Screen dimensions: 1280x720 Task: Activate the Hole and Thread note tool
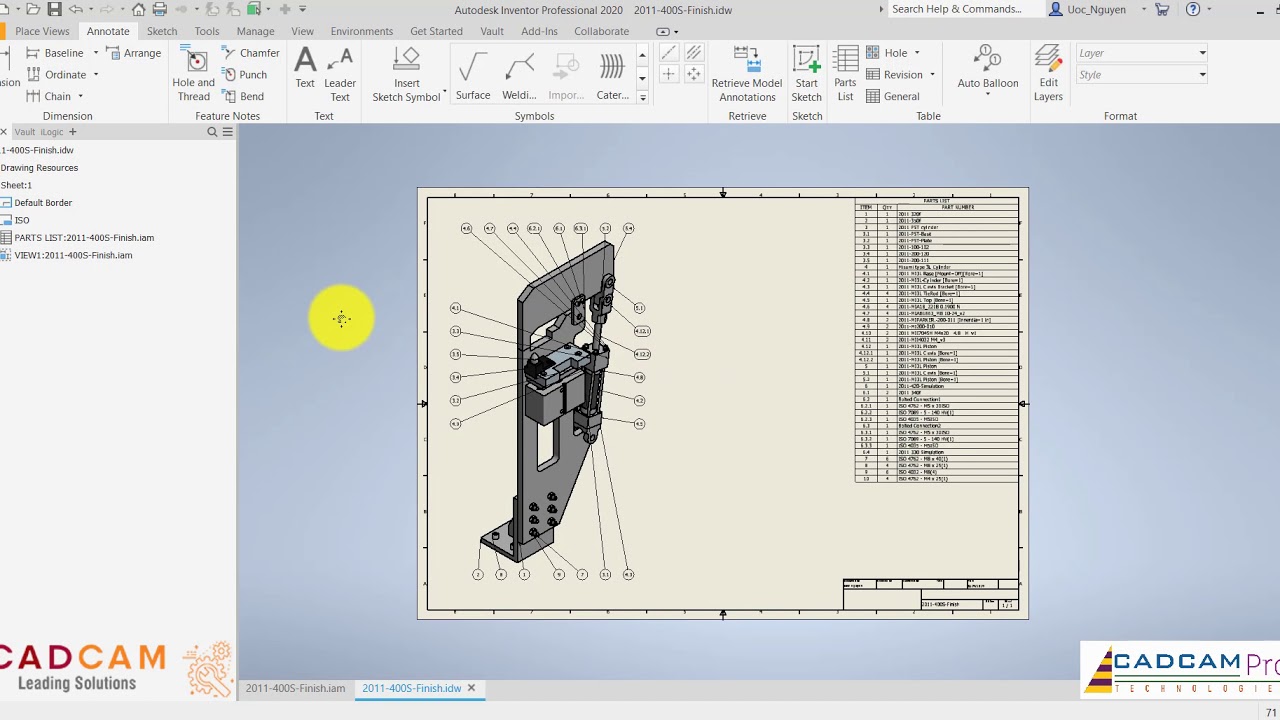pos(193,74)
